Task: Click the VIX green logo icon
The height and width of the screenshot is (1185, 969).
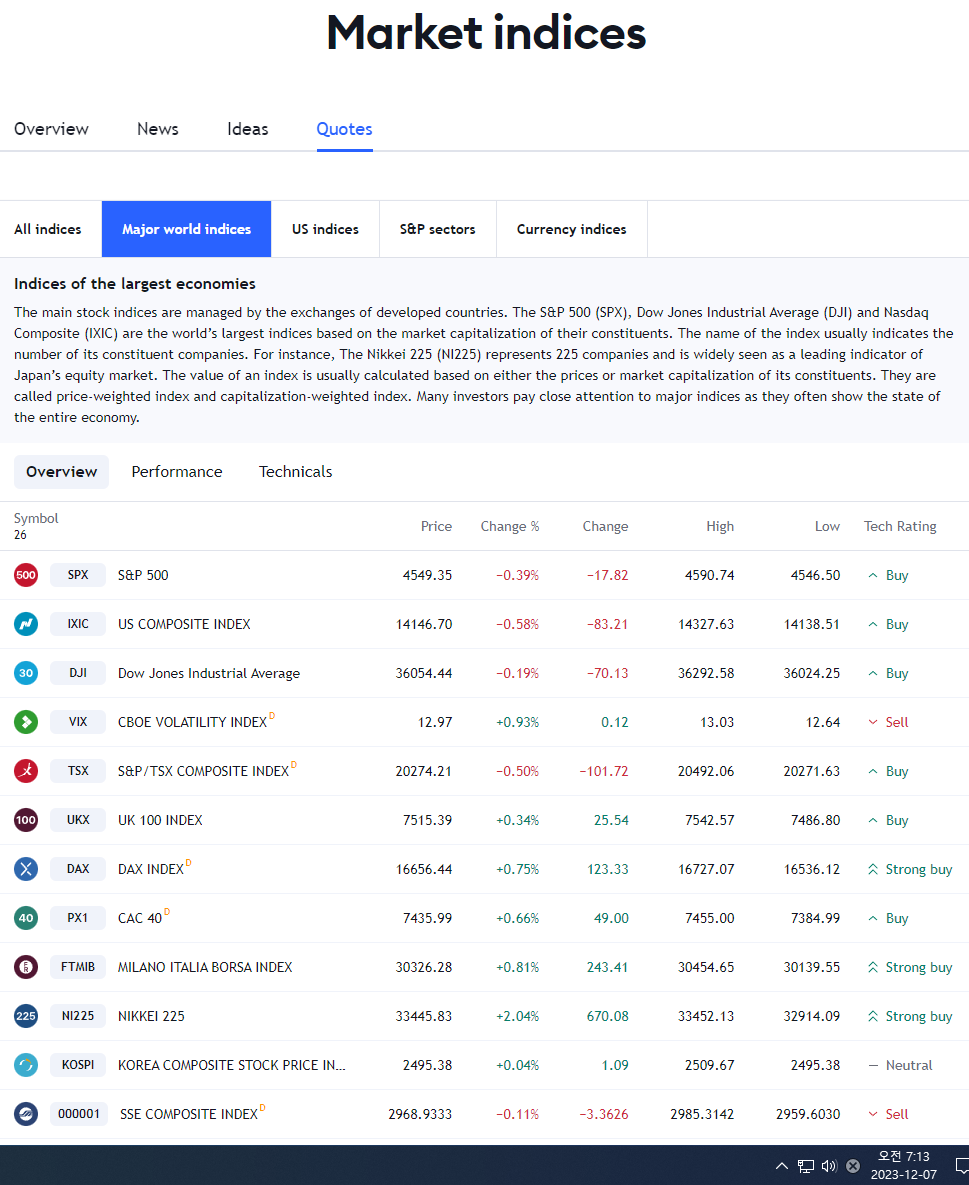Action: tap(26, 722)
